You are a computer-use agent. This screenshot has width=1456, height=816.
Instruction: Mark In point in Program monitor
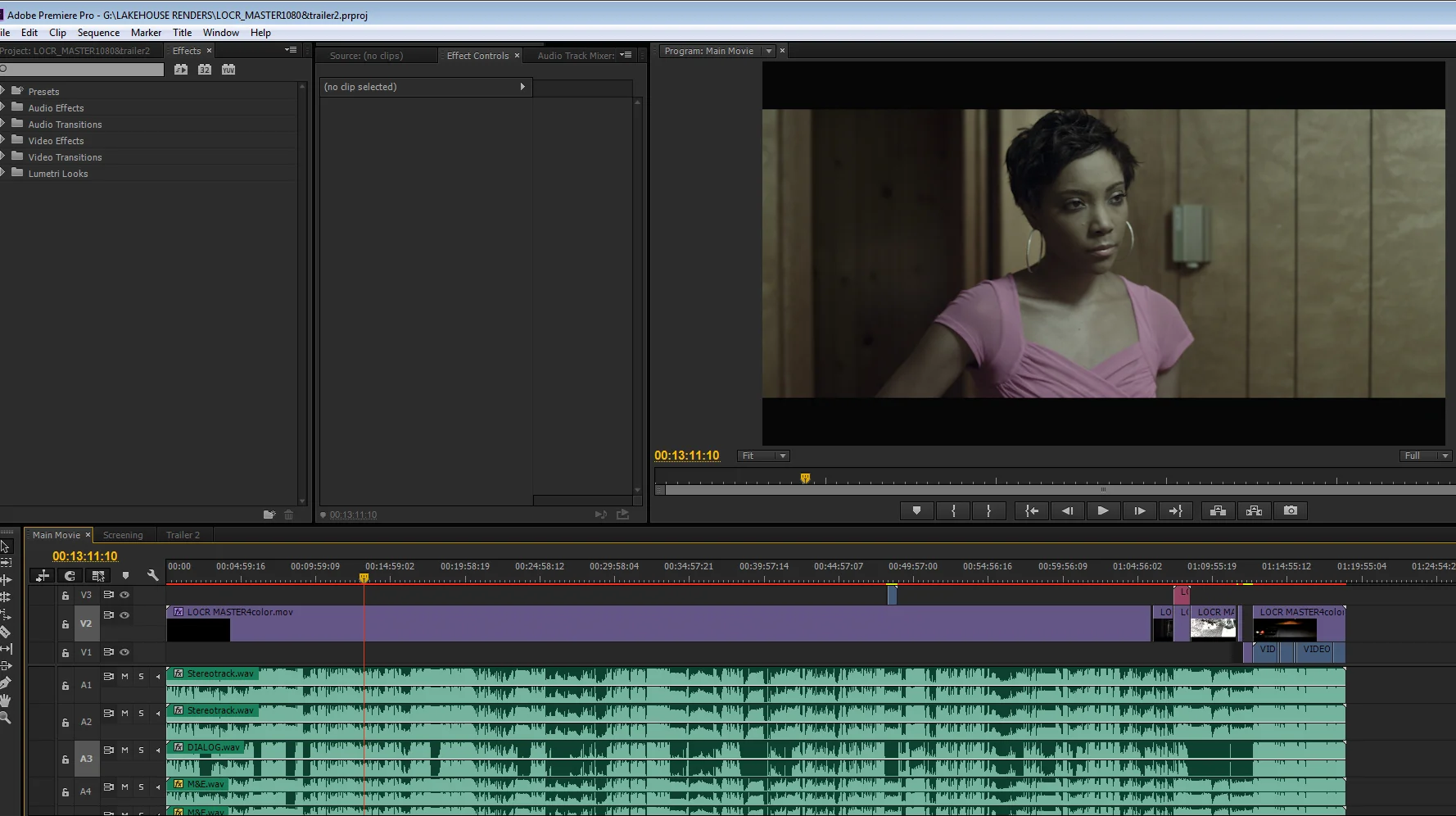[953, 510]
